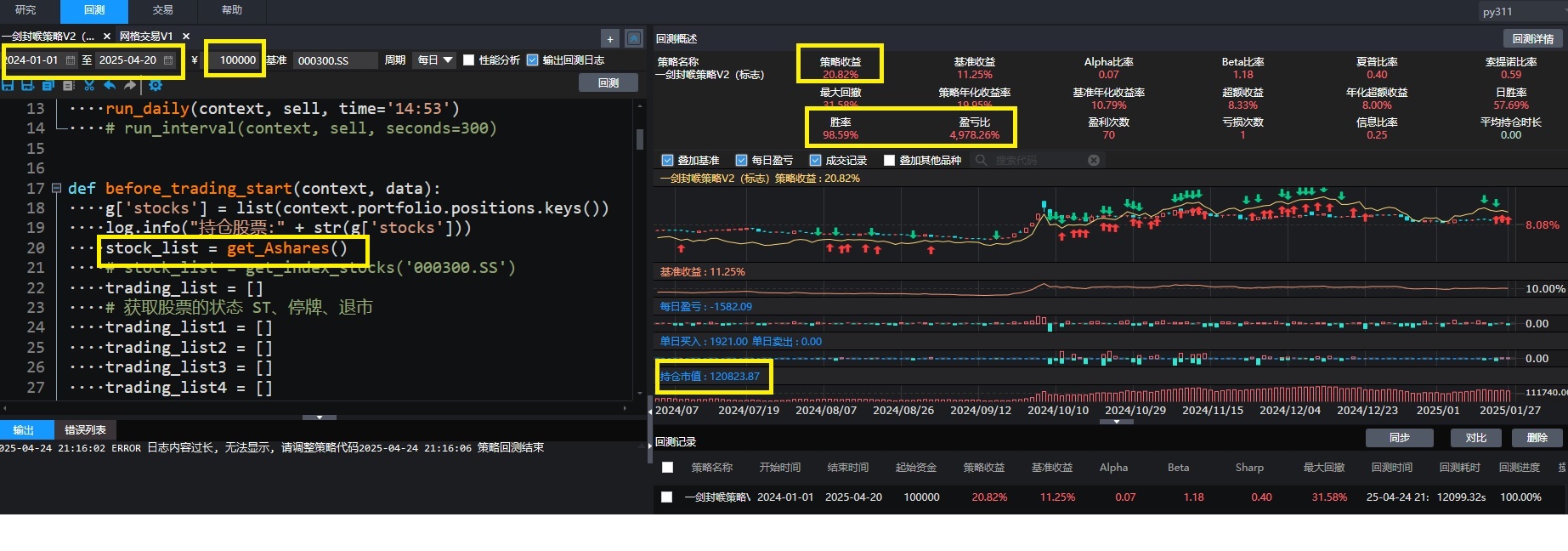Click the save strategy icon

click(x=8, y=85)
